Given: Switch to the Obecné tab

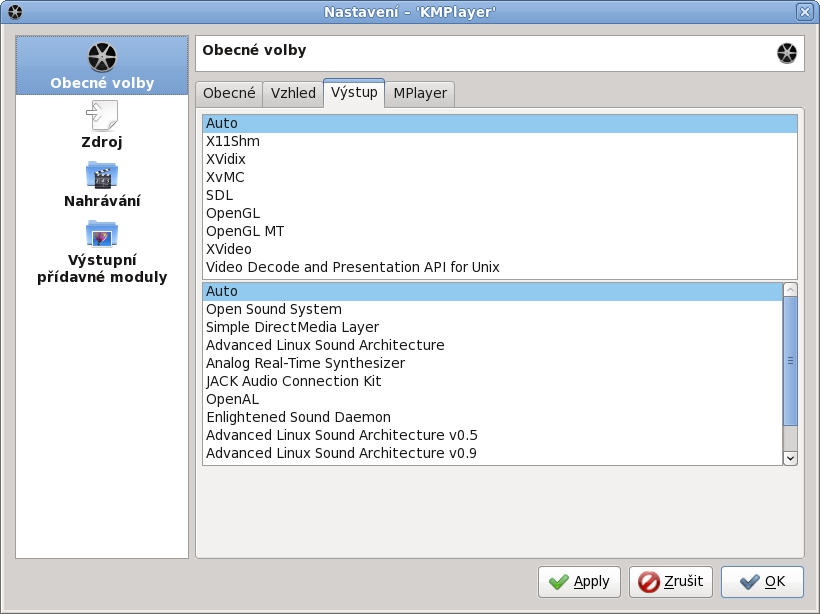Looking at the screenshot, I should pos(229,94).
